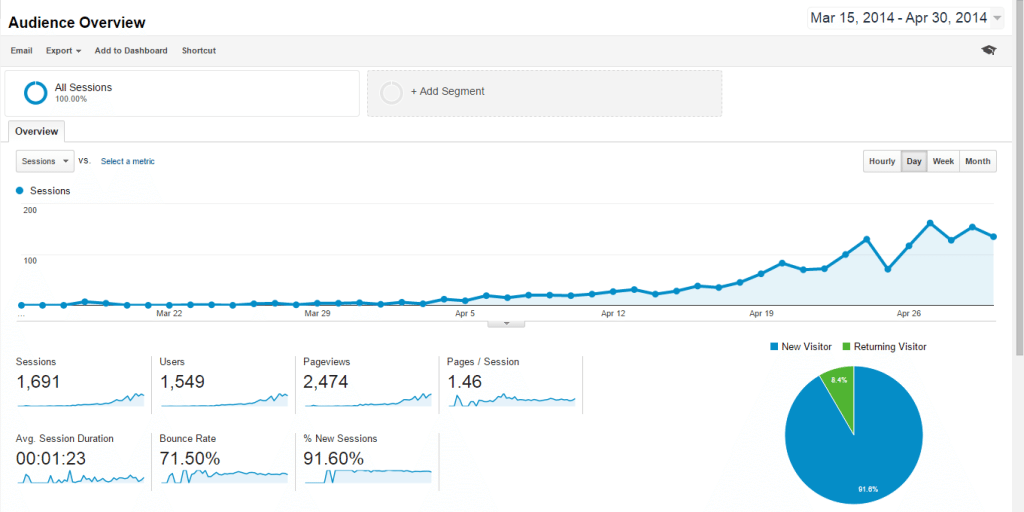Click the Email button
This screenshot has height=512, width=1024.
(22, 50)
